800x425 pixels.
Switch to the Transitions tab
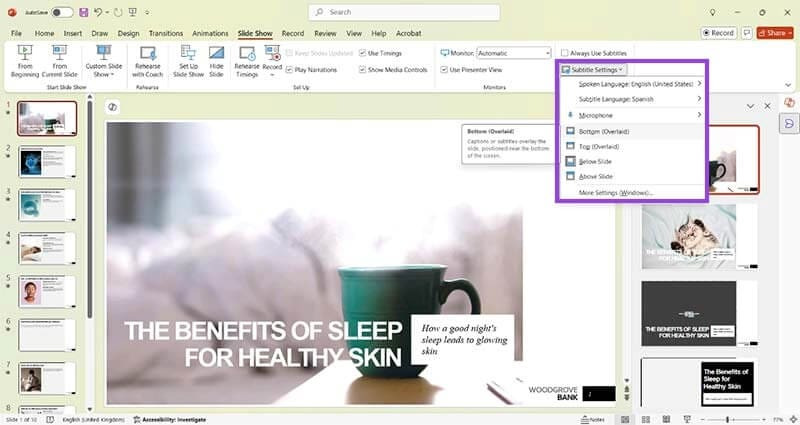click(166, 33)
